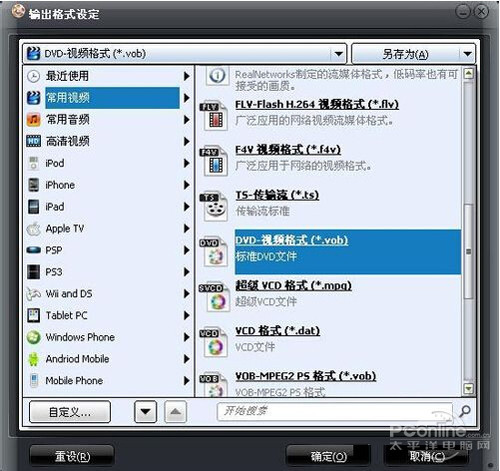Click the TS film reel icon
This screenshot has width=500, height=471.
pos(214,206)
